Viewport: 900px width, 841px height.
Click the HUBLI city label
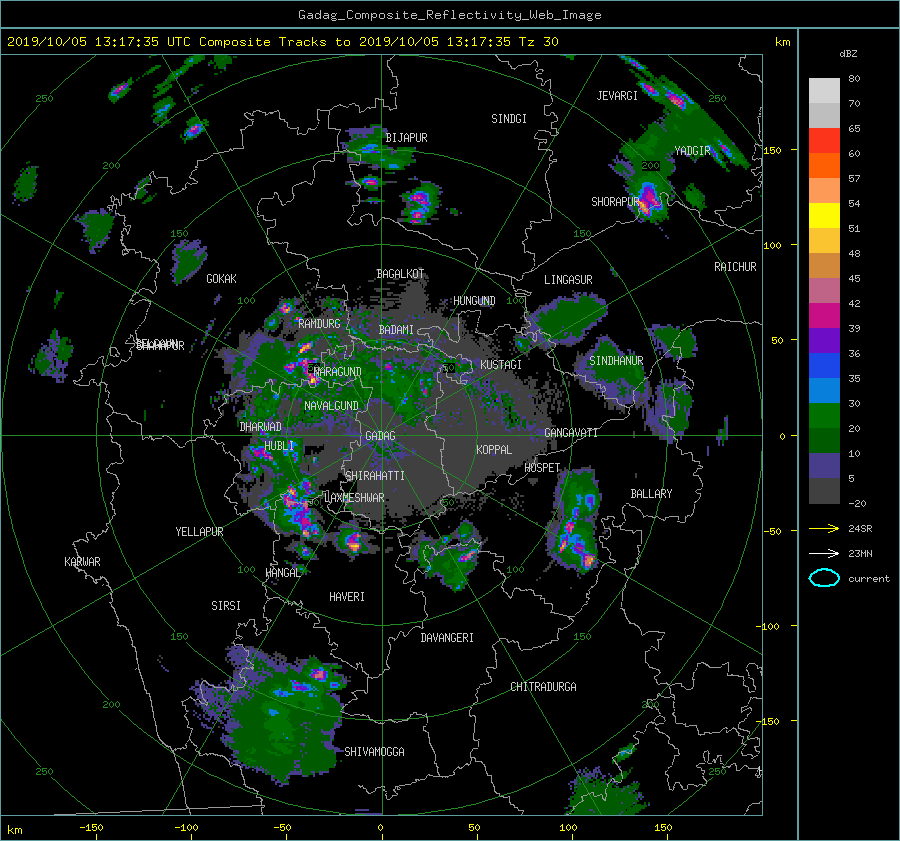[278, 446]
